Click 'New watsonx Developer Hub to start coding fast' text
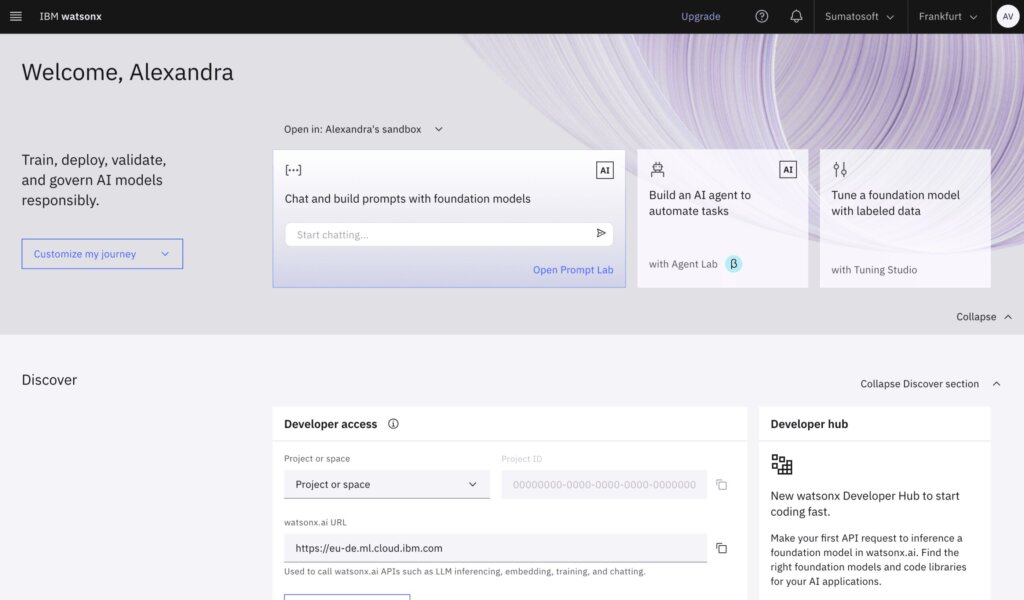This screenshot has width=1024, height=600. coord(865,503)
